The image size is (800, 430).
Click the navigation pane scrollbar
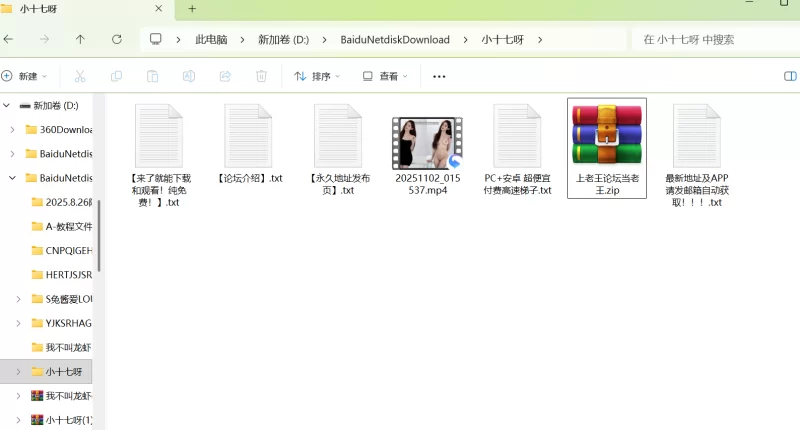pyautogui.click(x=99, y=236)
